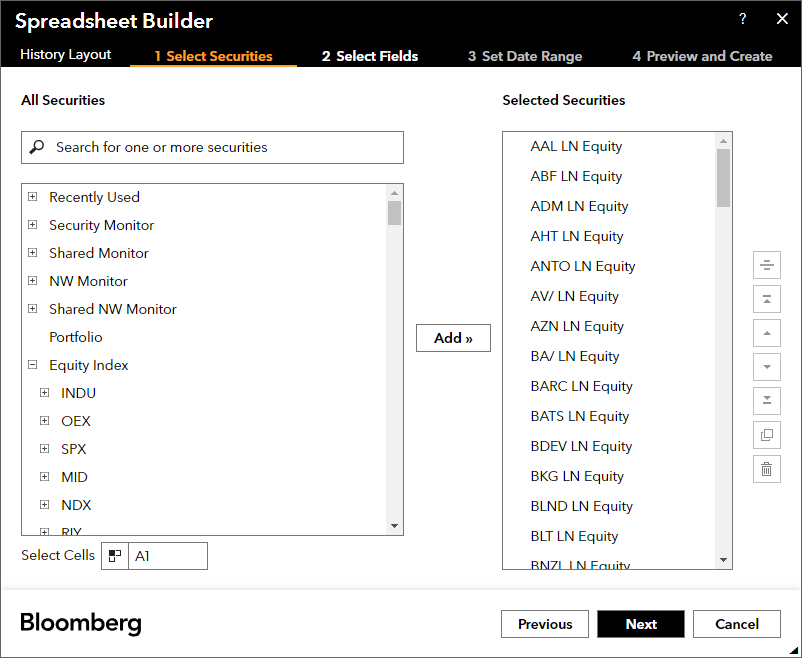Expand the NDX index node
Screen dimensions: 802x658
point(44,505)
